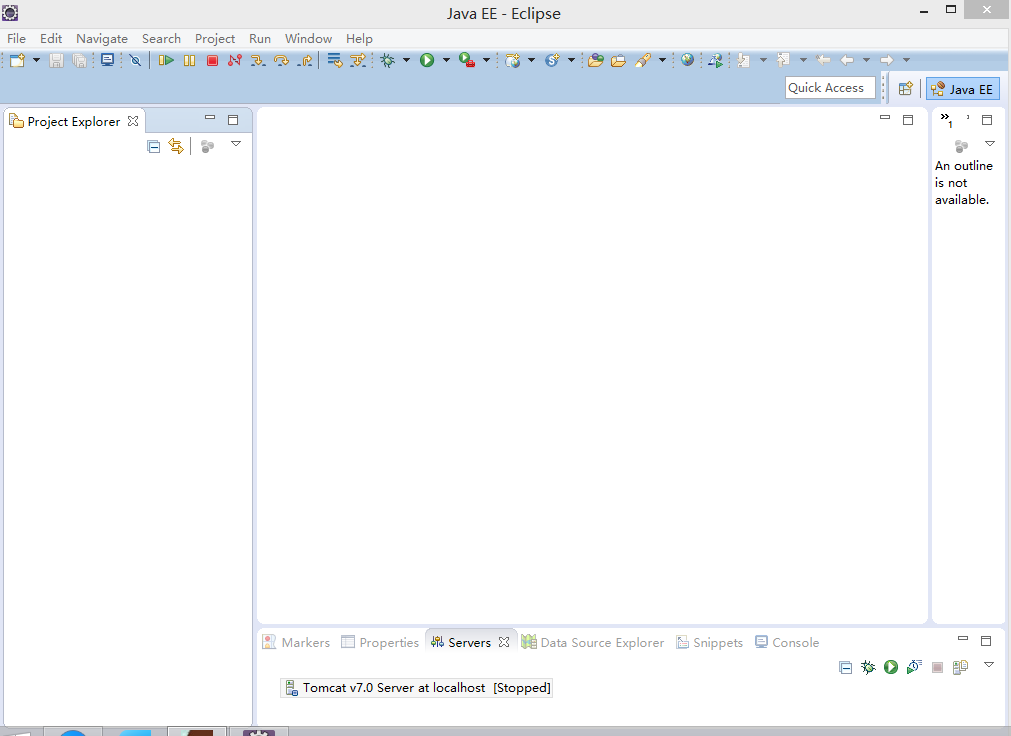Screen dimensions: 1011x736
Task: Select the Java EE perspective button
Action: (x=963, y=89)
